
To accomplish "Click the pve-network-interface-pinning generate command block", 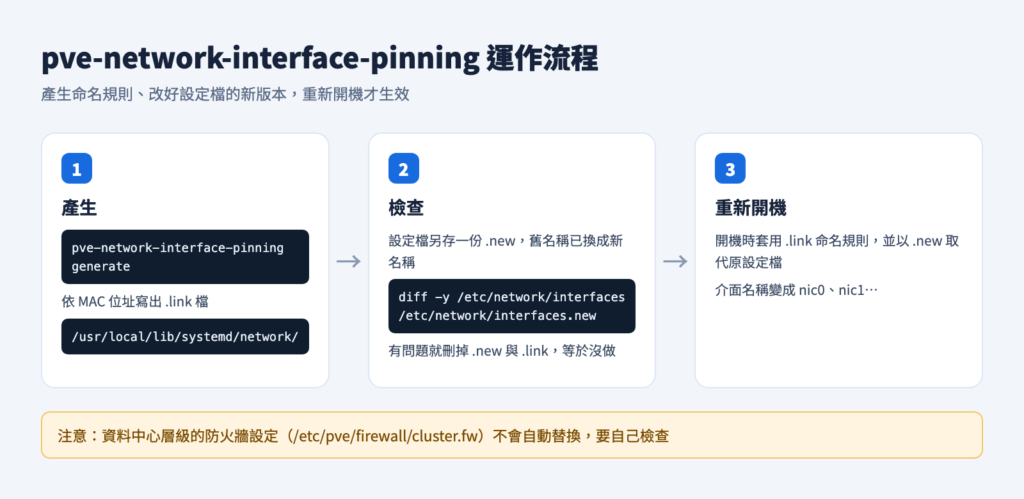I will 185,257.
